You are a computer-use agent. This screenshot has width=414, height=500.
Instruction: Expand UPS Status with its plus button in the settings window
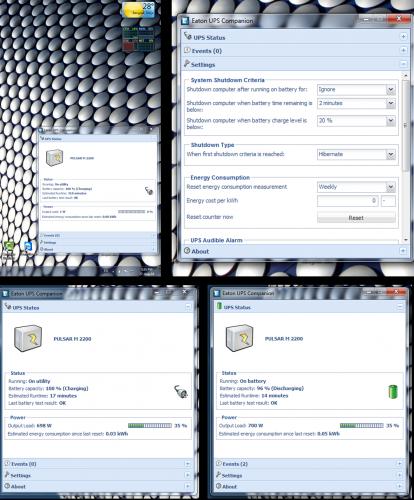[403, 36]
